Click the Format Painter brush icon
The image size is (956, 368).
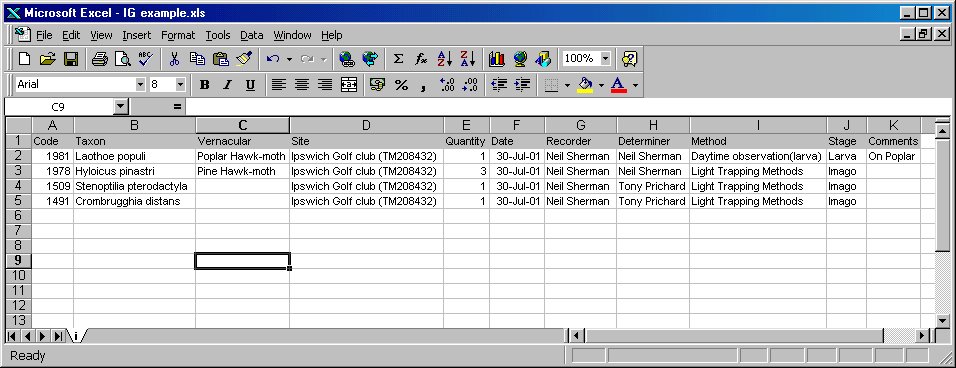click(244, 59)
